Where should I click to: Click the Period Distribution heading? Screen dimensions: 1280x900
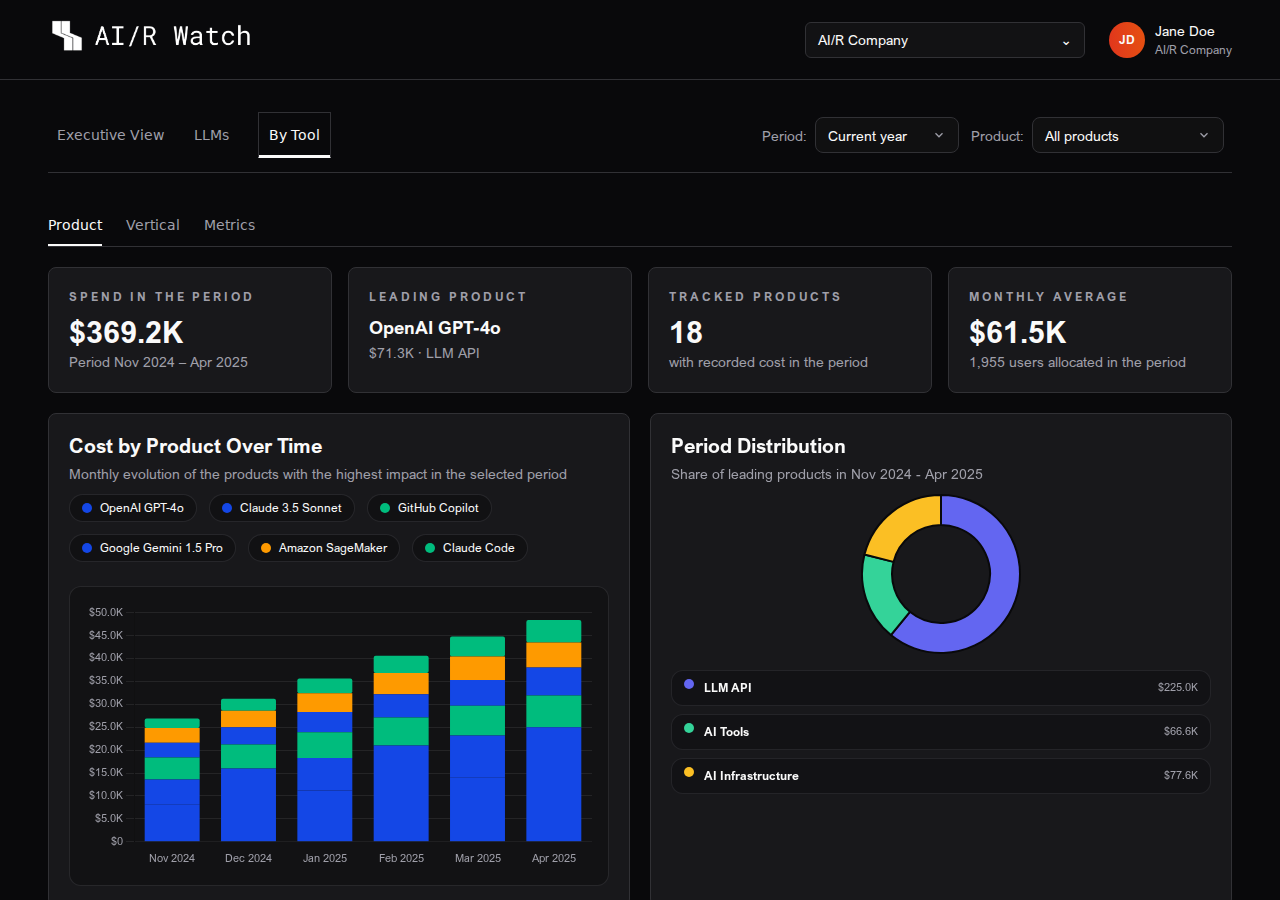tap(758, 446)
